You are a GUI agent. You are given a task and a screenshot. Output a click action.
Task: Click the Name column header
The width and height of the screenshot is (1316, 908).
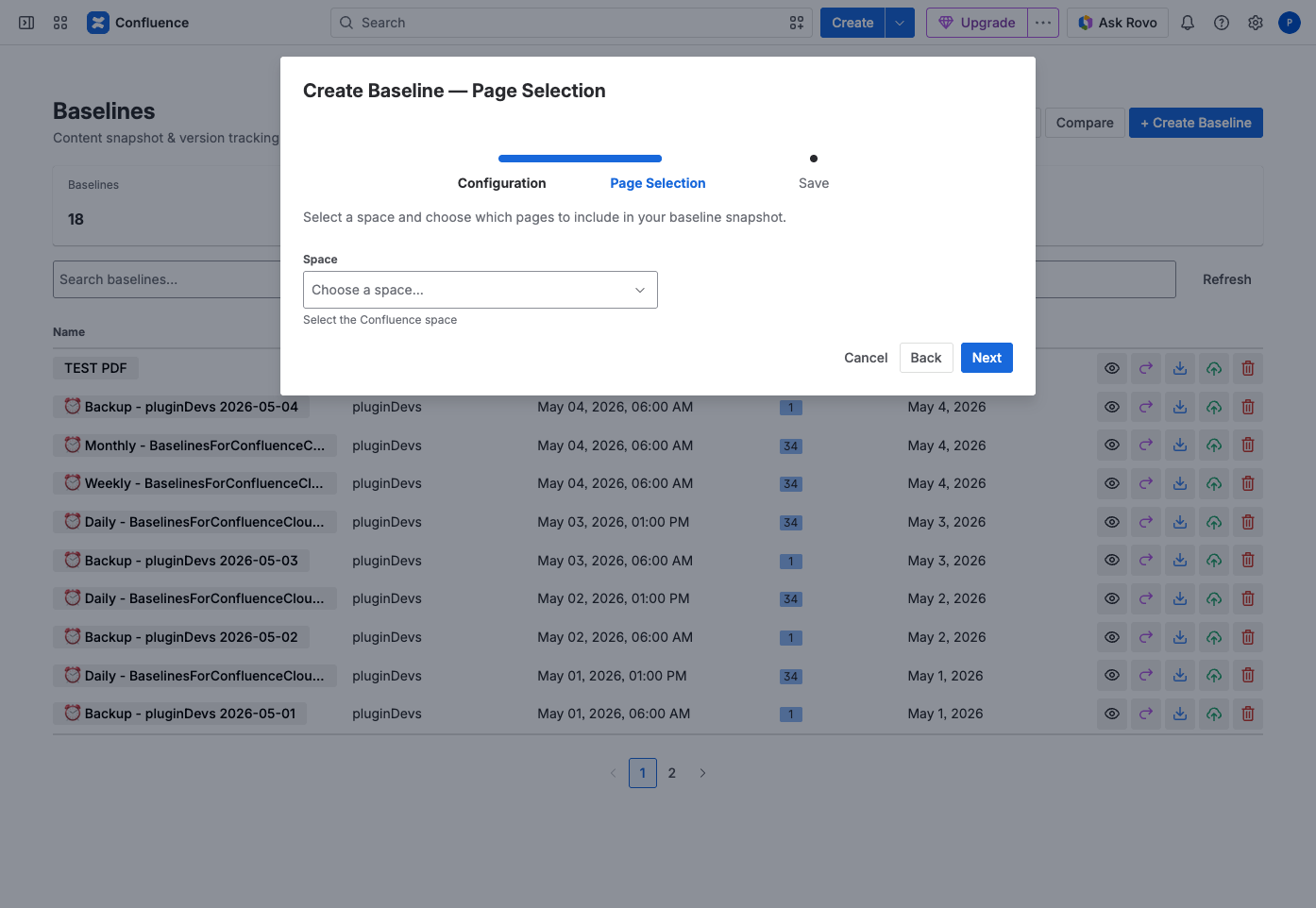click(x=69, y=332)
